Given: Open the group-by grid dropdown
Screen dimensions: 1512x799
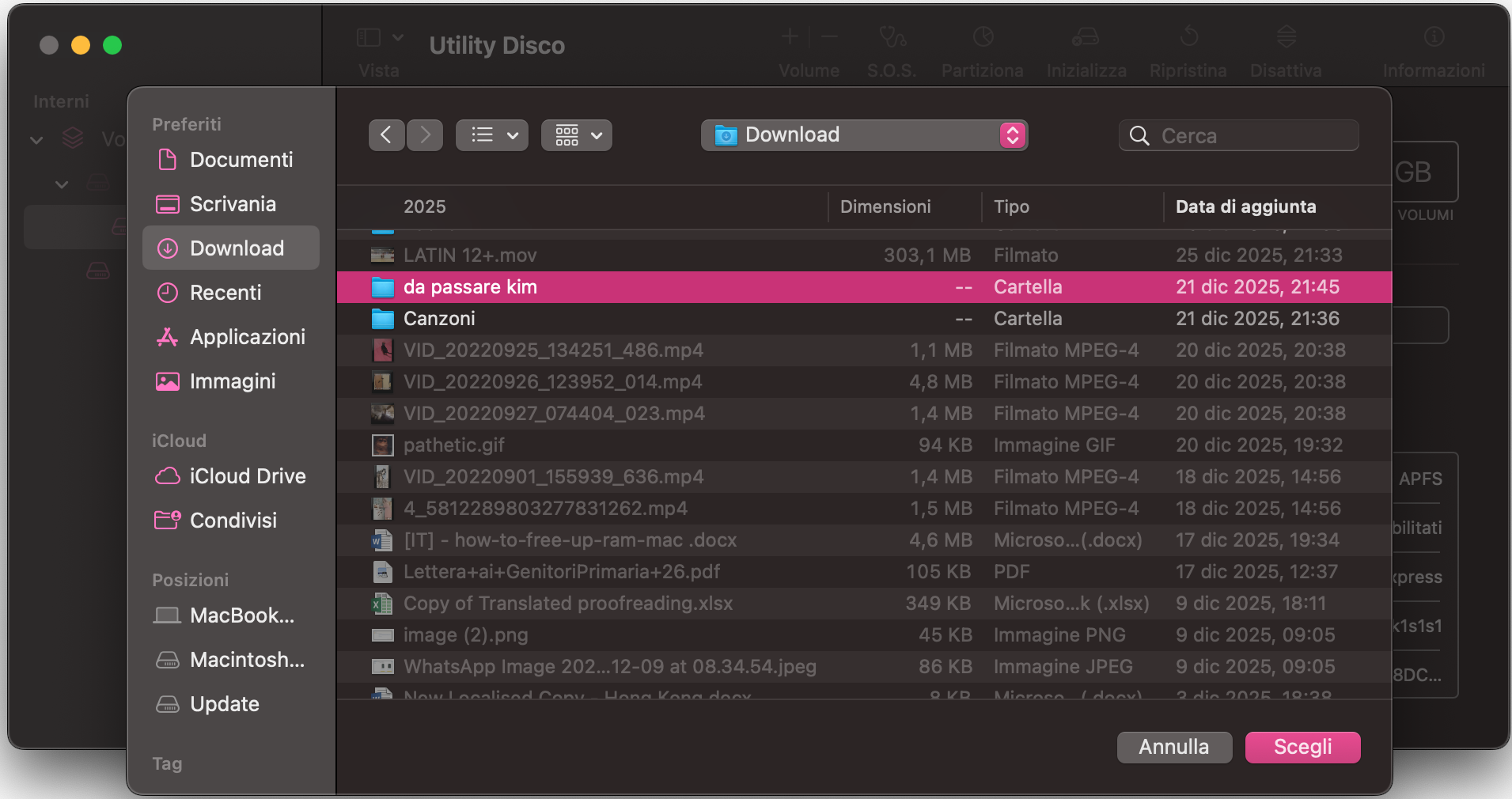Looking at the screenshot, I should point(577,135).
